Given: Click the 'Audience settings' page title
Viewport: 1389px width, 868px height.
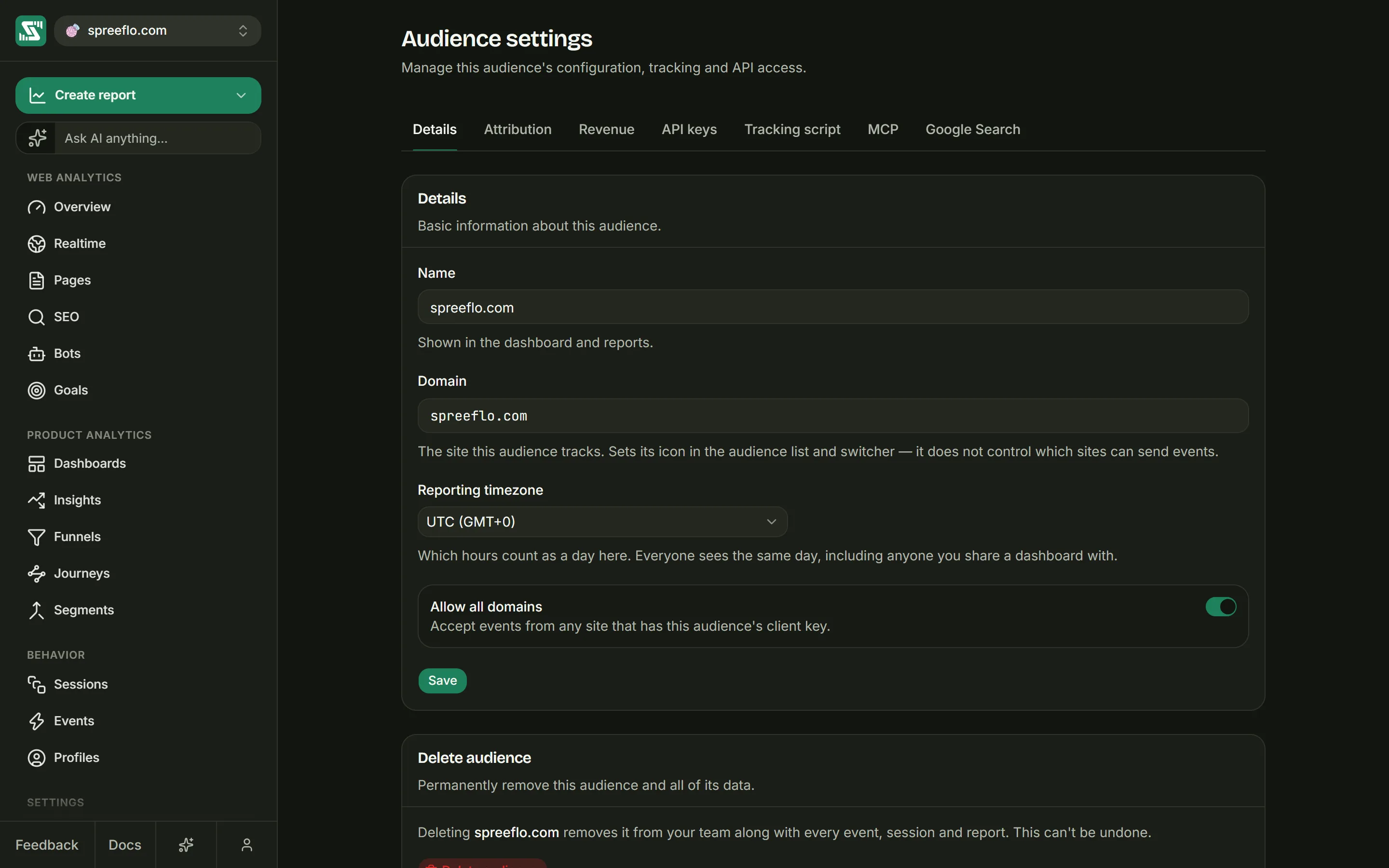Looking at the screenshot, I should coord(496,39).
